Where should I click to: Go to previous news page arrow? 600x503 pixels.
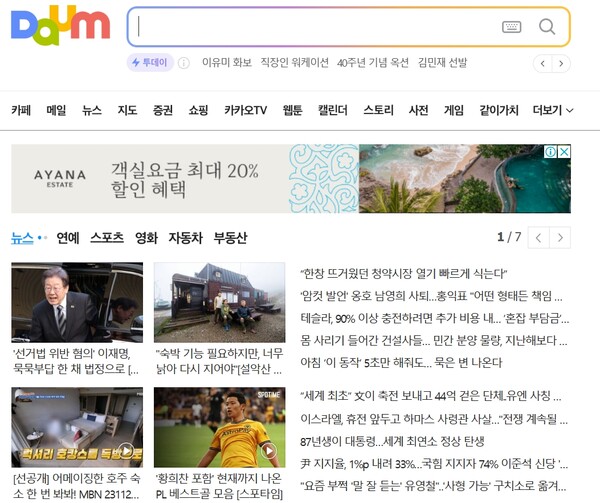(x=538, y=238)
